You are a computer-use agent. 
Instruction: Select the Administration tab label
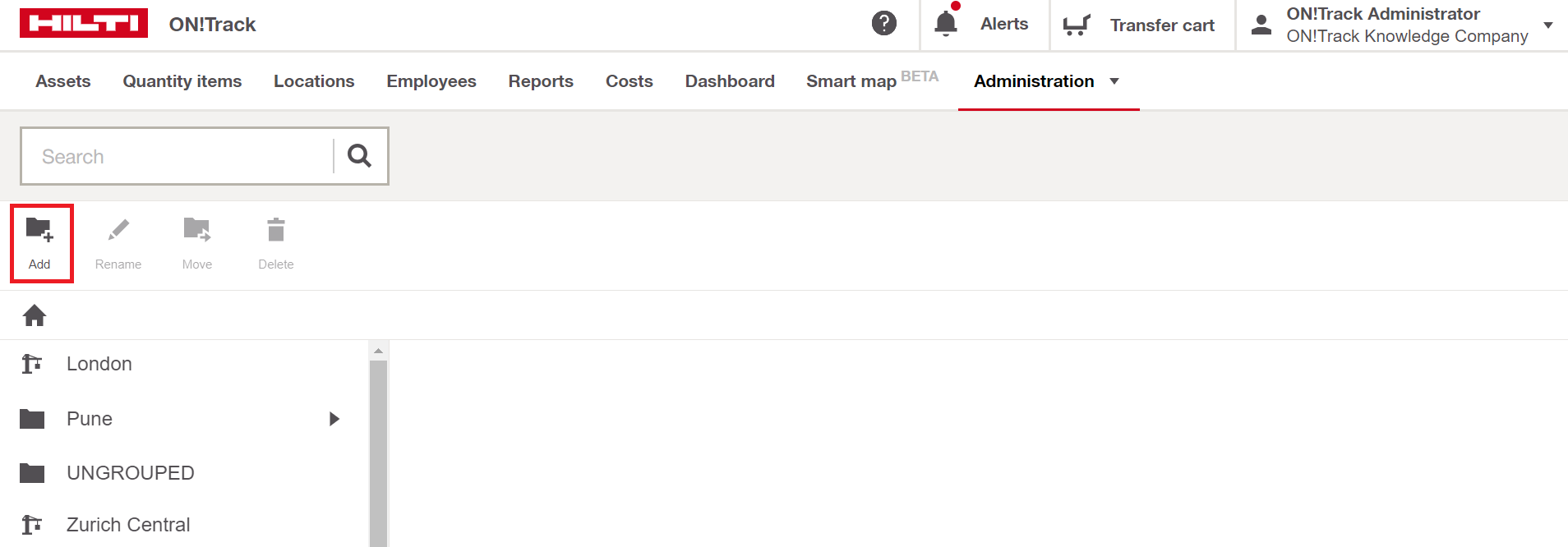1034,81
